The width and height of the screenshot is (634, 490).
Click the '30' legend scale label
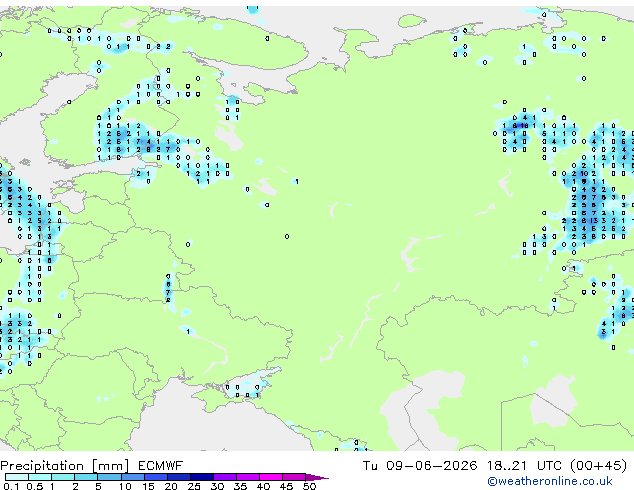point(217,486)
